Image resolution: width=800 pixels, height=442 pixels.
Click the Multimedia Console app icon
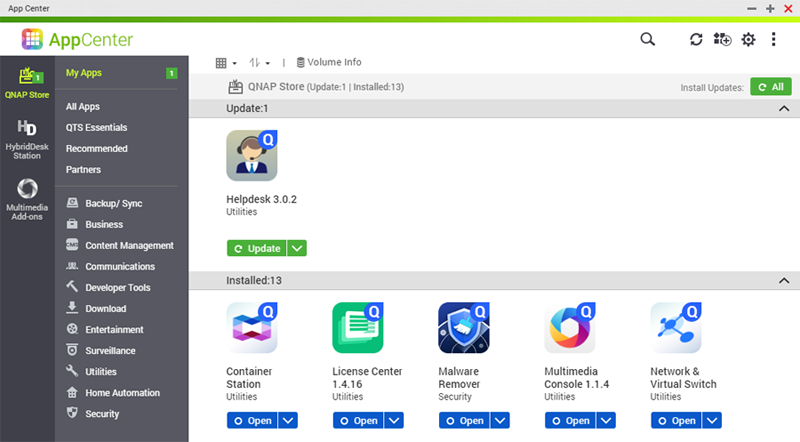[570, 328]
